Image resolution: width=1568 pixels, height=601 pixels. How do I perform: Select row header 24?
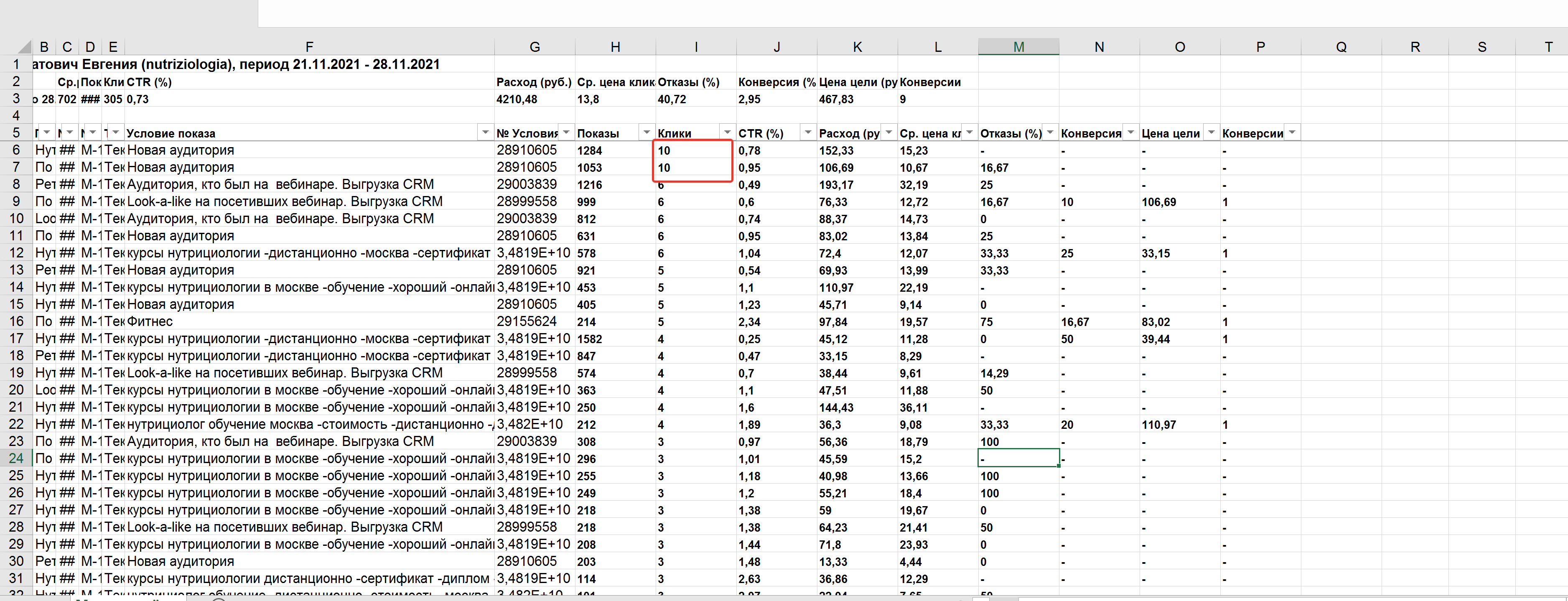[16, 458]
